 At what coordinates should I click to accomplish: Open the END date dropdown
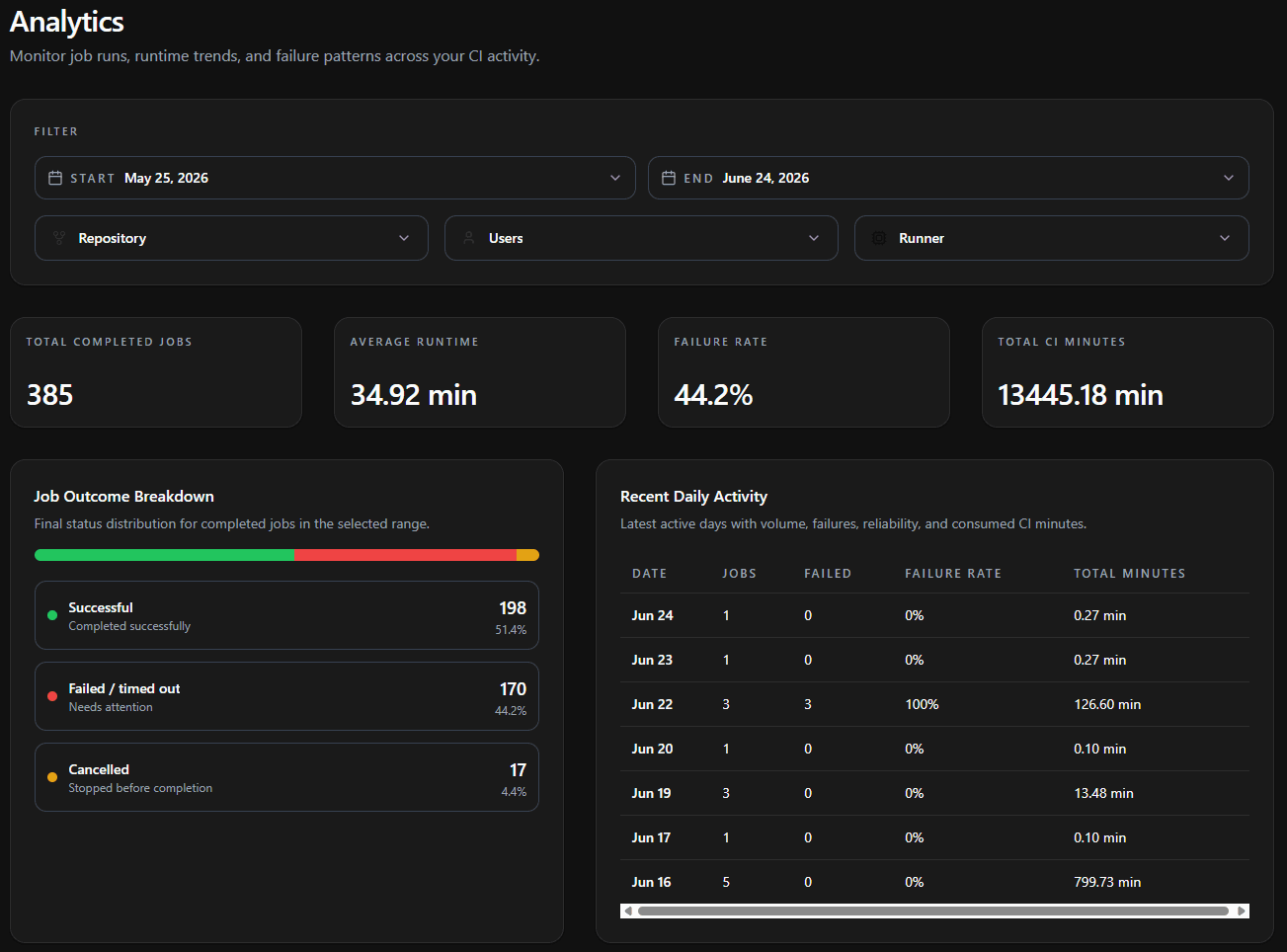948,178
